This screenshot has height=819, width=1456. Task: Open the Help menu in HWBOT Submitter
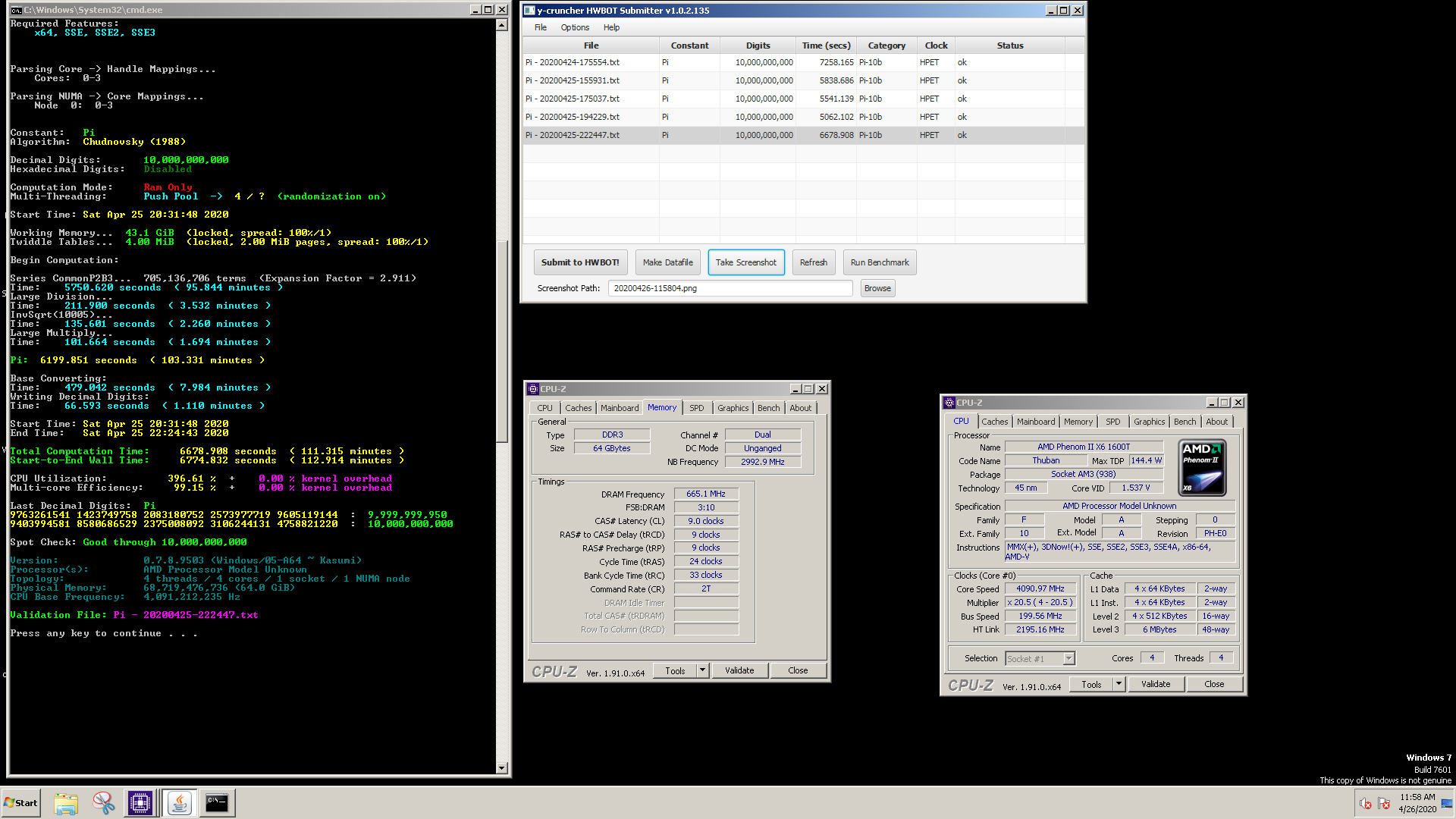pos(611,27)
